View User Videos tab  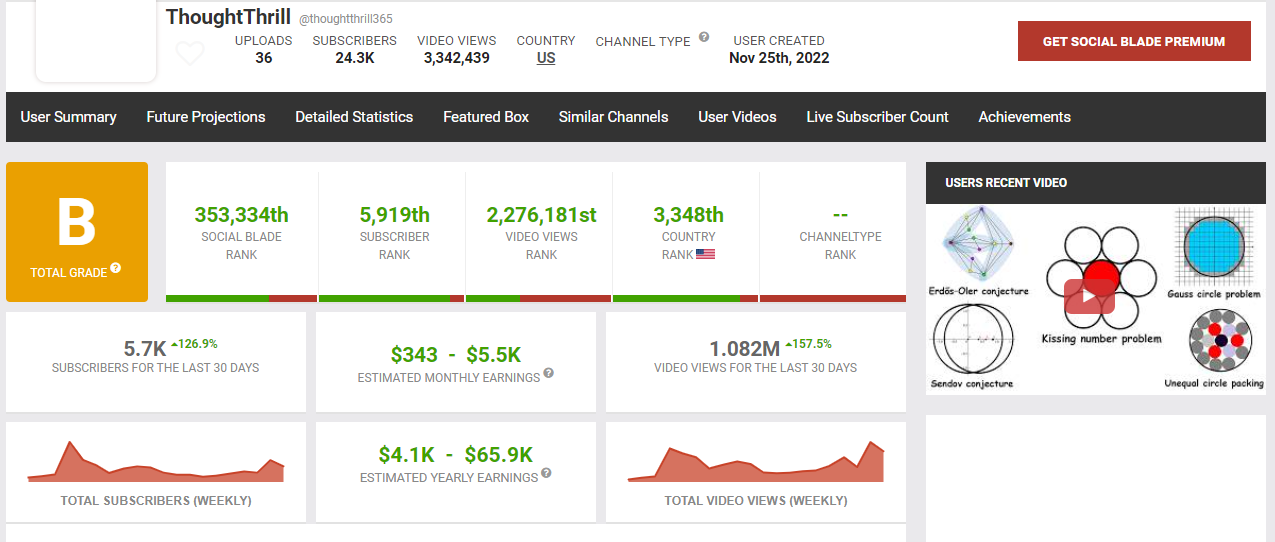(x=737, y=117)
